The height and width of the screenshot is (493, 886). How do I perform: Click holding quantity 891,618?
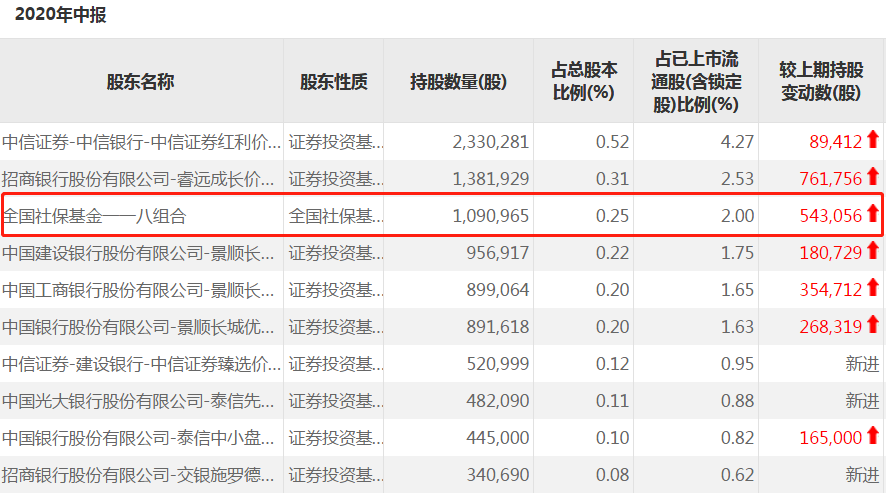(x=497, y=327)
